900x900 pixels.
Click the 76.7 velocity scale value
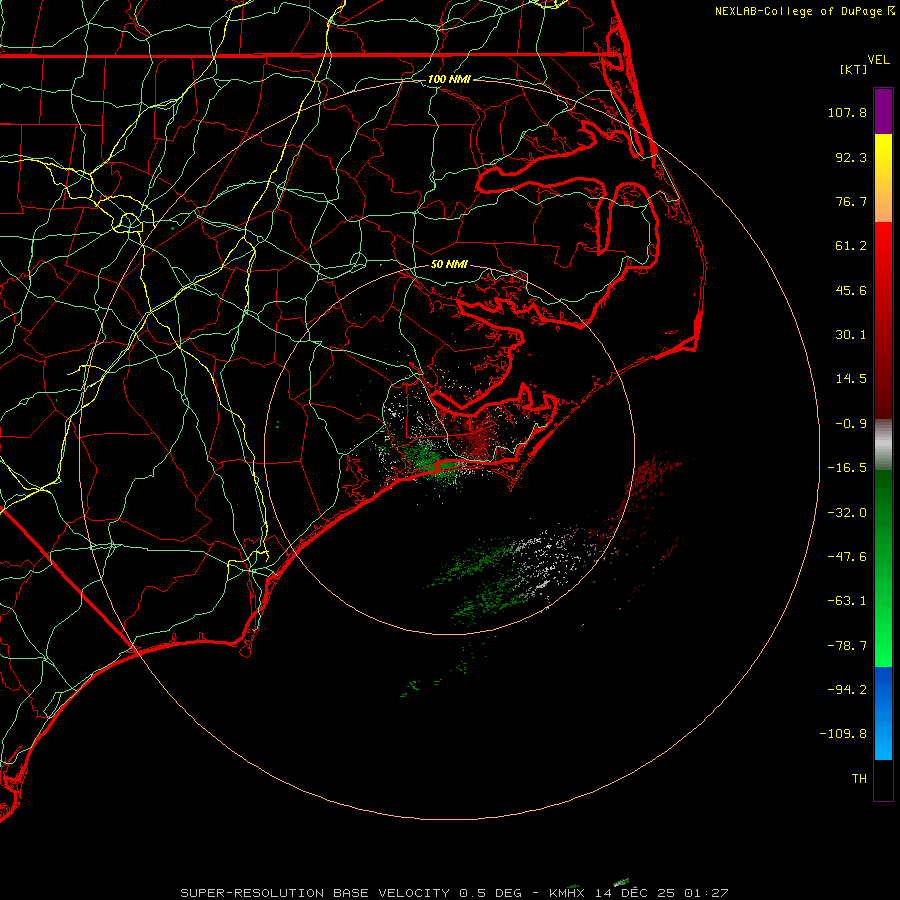point(851,201)
